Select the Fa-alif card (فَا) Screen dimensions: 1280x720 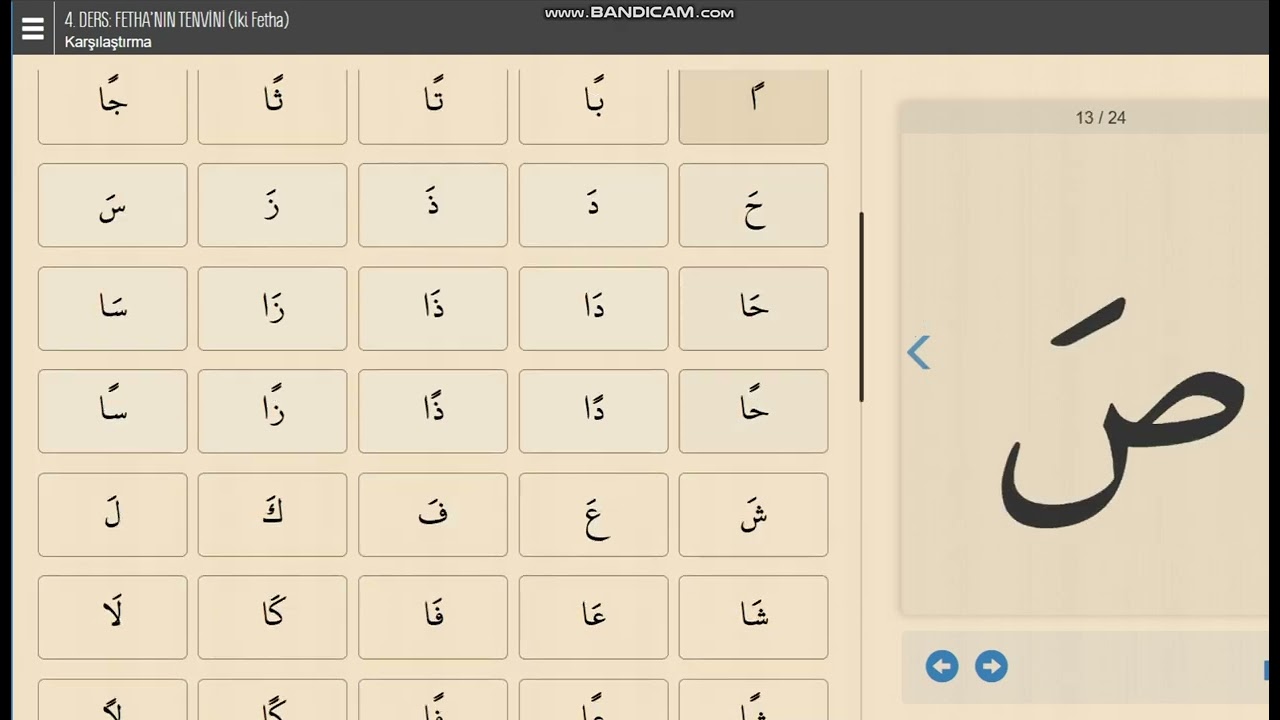pyautogui.click(x=433, y=617)
